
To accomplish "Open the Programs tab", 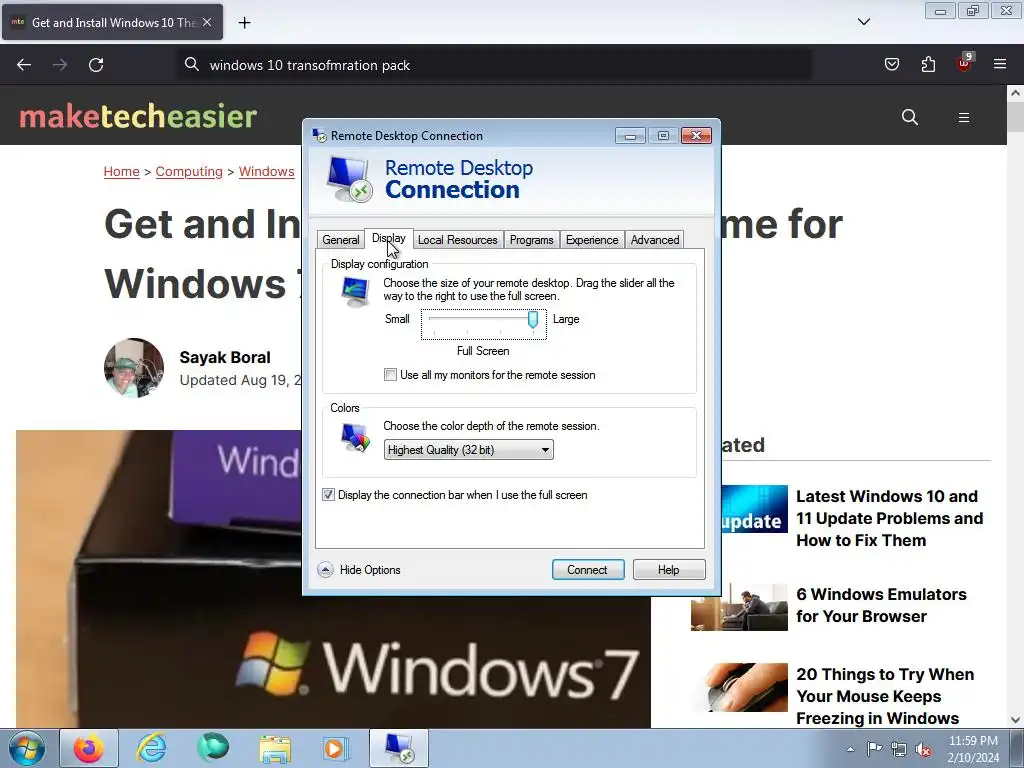I will [x=532, y=240].
